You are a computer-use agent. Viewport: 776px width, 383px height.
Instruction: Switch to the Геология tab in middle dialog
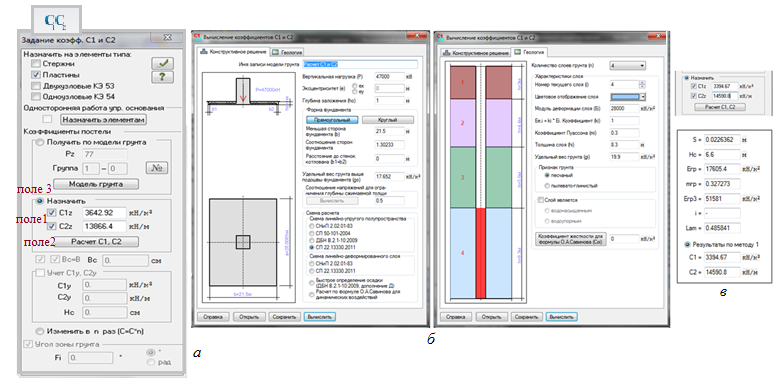coord(288,51)
